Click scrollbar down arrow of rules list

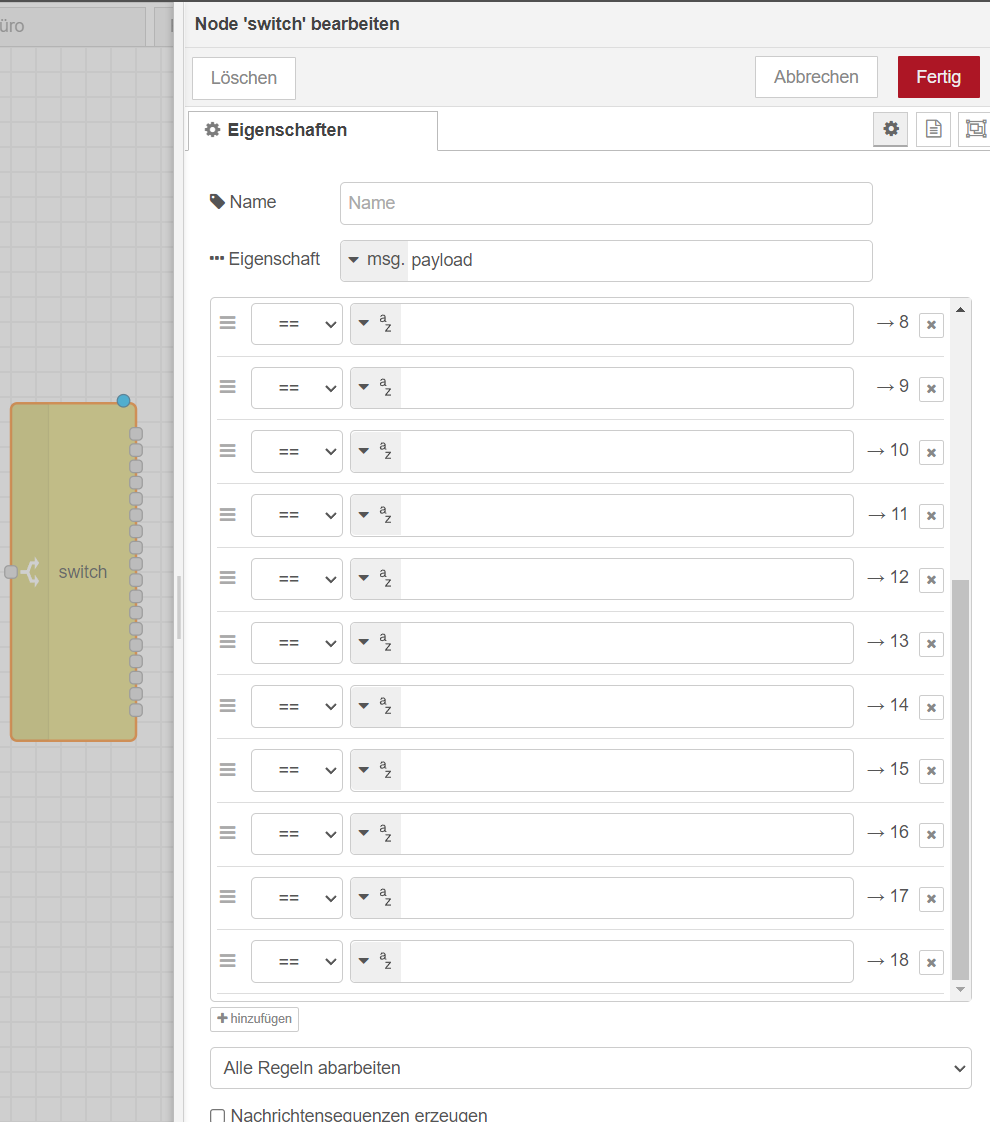click(961, 990)
